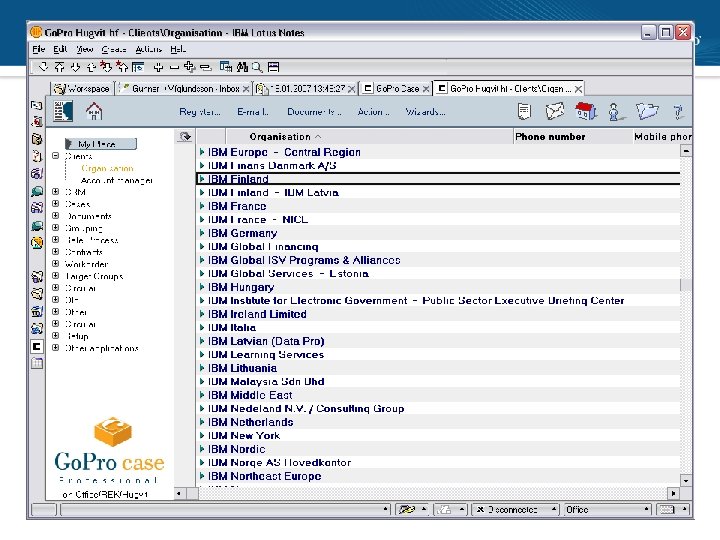Switch to the GoPro Case tab
This screenshot has width=720, height=540.
[397, 89]
